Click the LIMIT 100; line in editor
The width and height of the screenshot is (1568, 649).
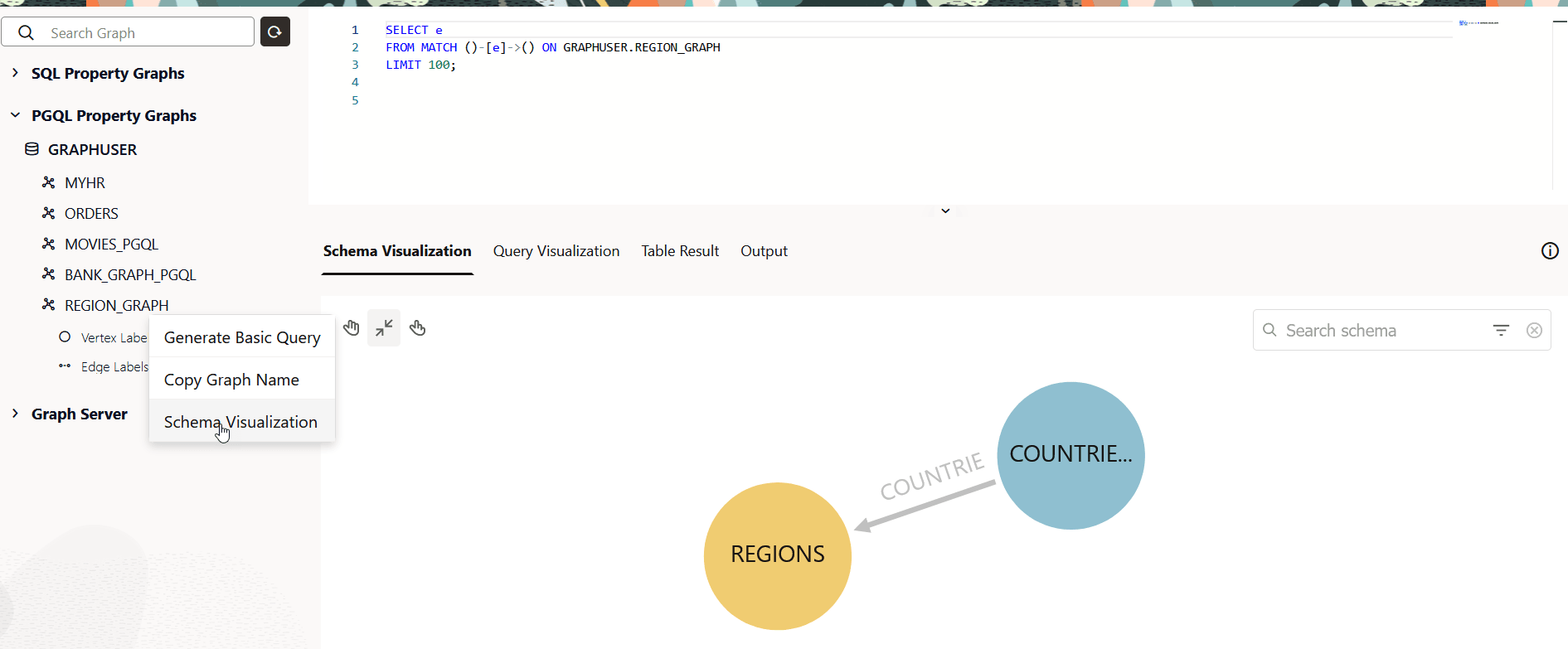coord(420,65)
